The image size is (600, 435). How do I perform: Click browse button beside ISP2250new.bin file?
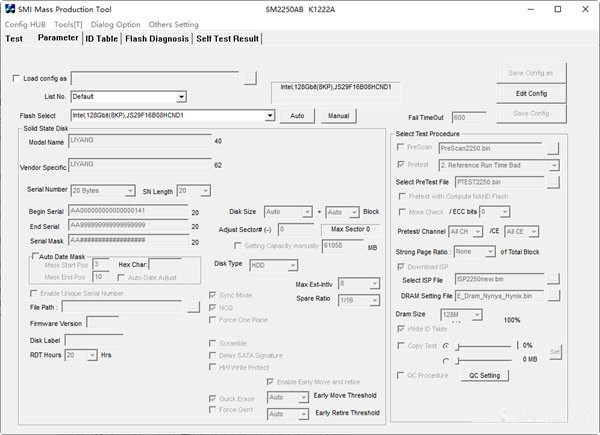551,279
